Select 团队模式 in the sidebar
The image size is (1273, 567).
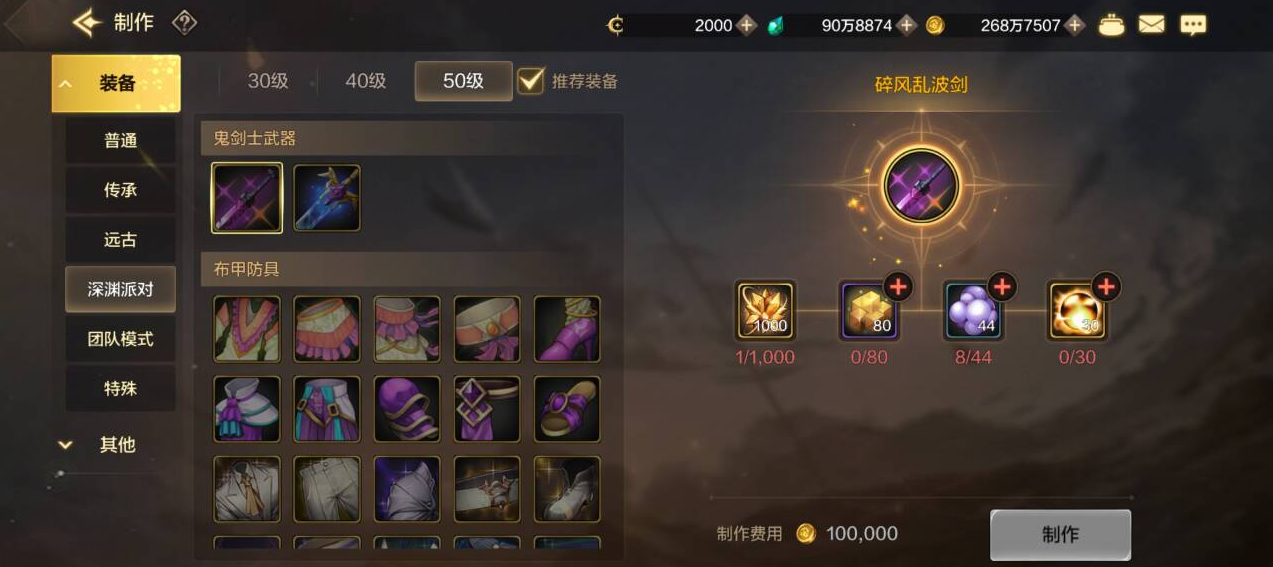tap(120, 339)
